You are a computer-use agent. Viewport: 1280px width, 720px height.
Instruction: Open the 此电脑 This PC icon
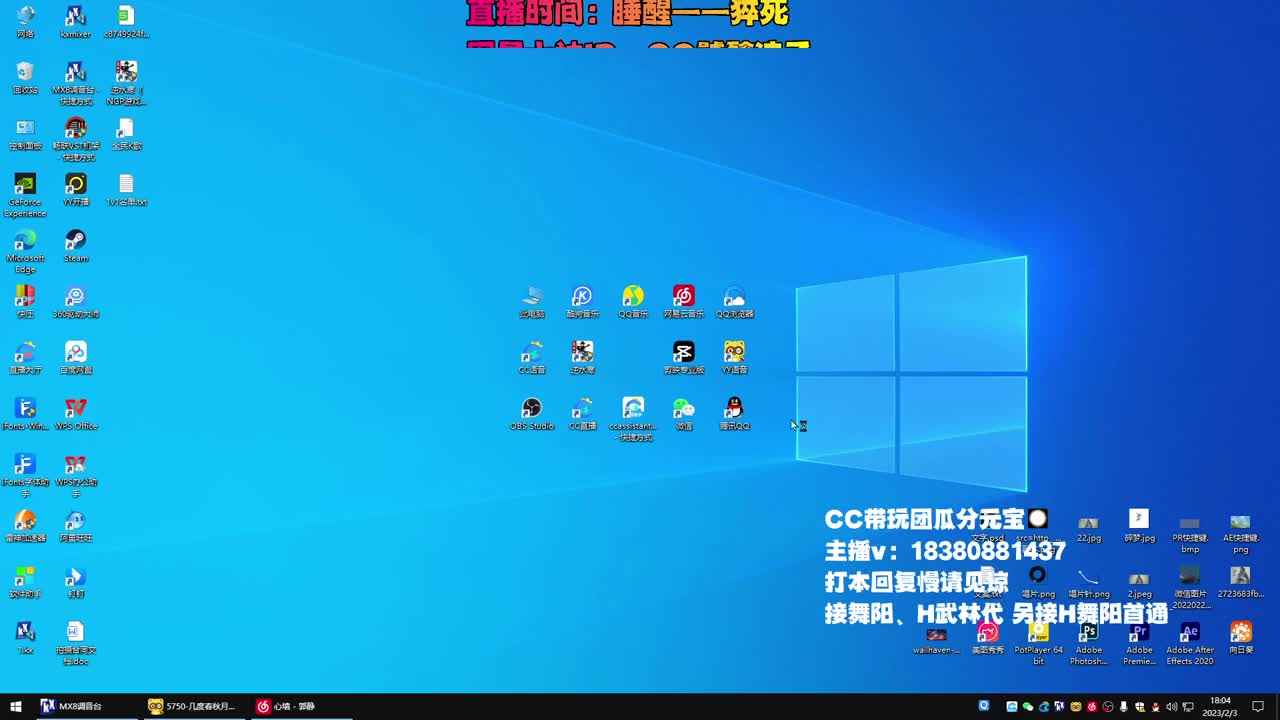(532, 302)
